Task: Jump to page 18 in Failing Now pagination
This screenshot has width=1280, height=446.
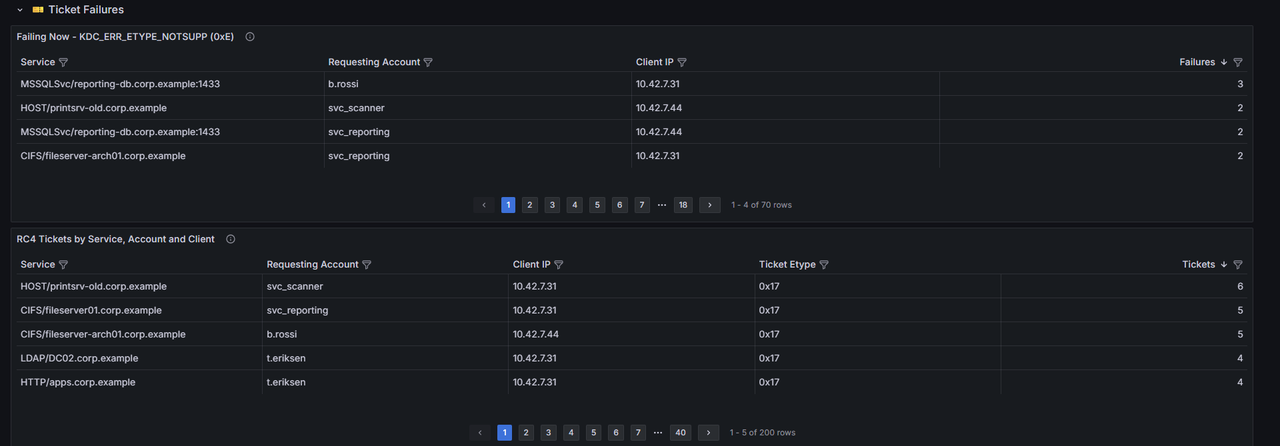Action: point(683,205)
